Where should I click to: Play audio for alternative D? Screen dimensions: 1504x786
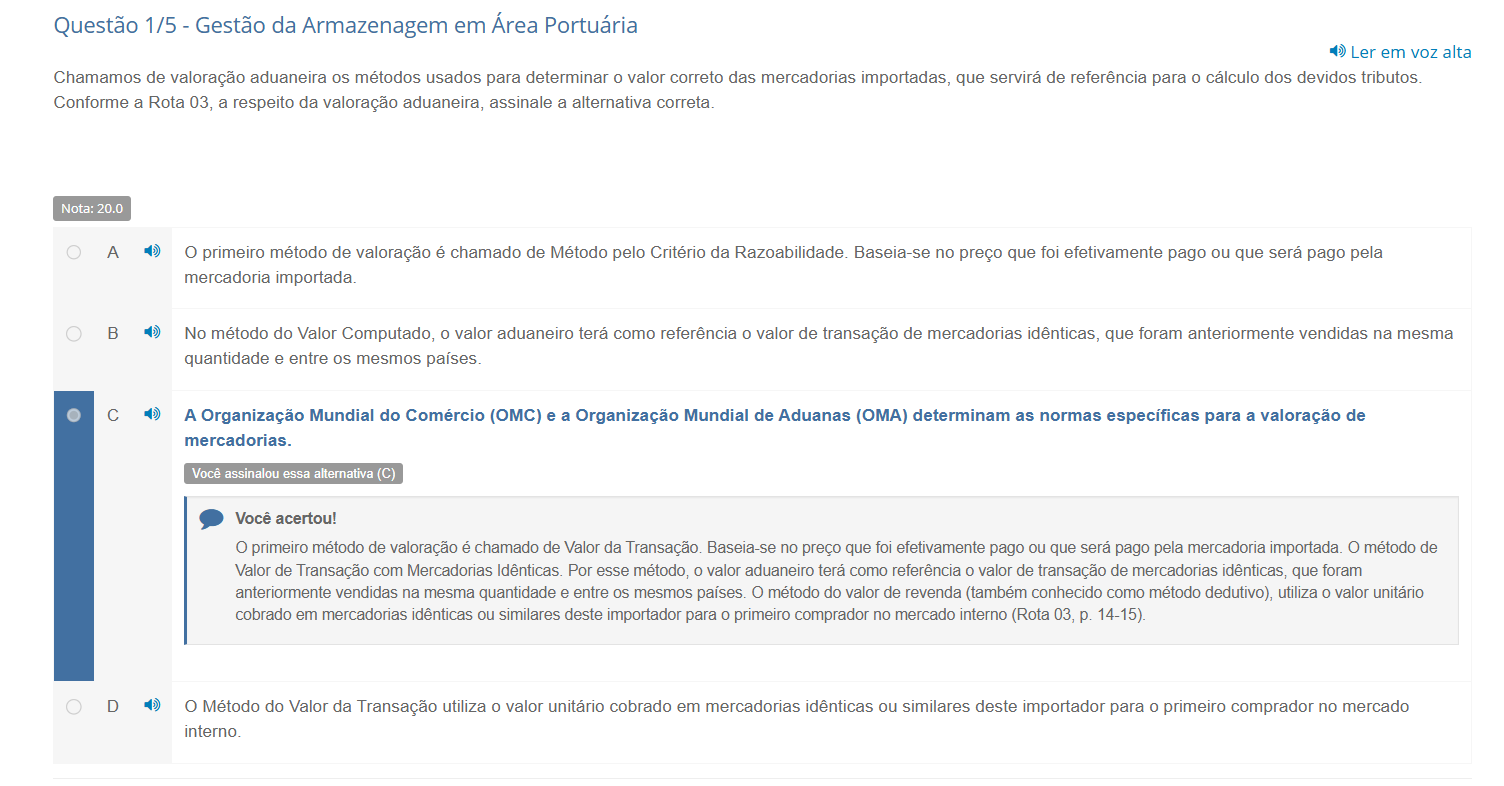(x=152, y=706)
